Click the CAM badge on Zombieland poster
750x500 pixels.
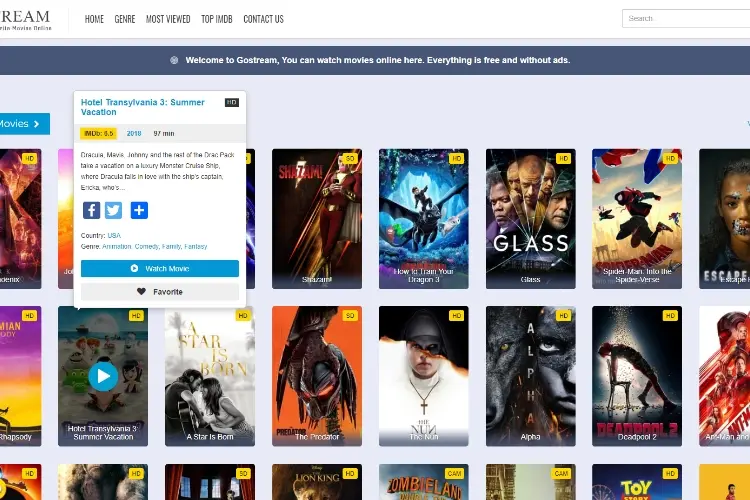pyautogui.click(x=454, y=473)
